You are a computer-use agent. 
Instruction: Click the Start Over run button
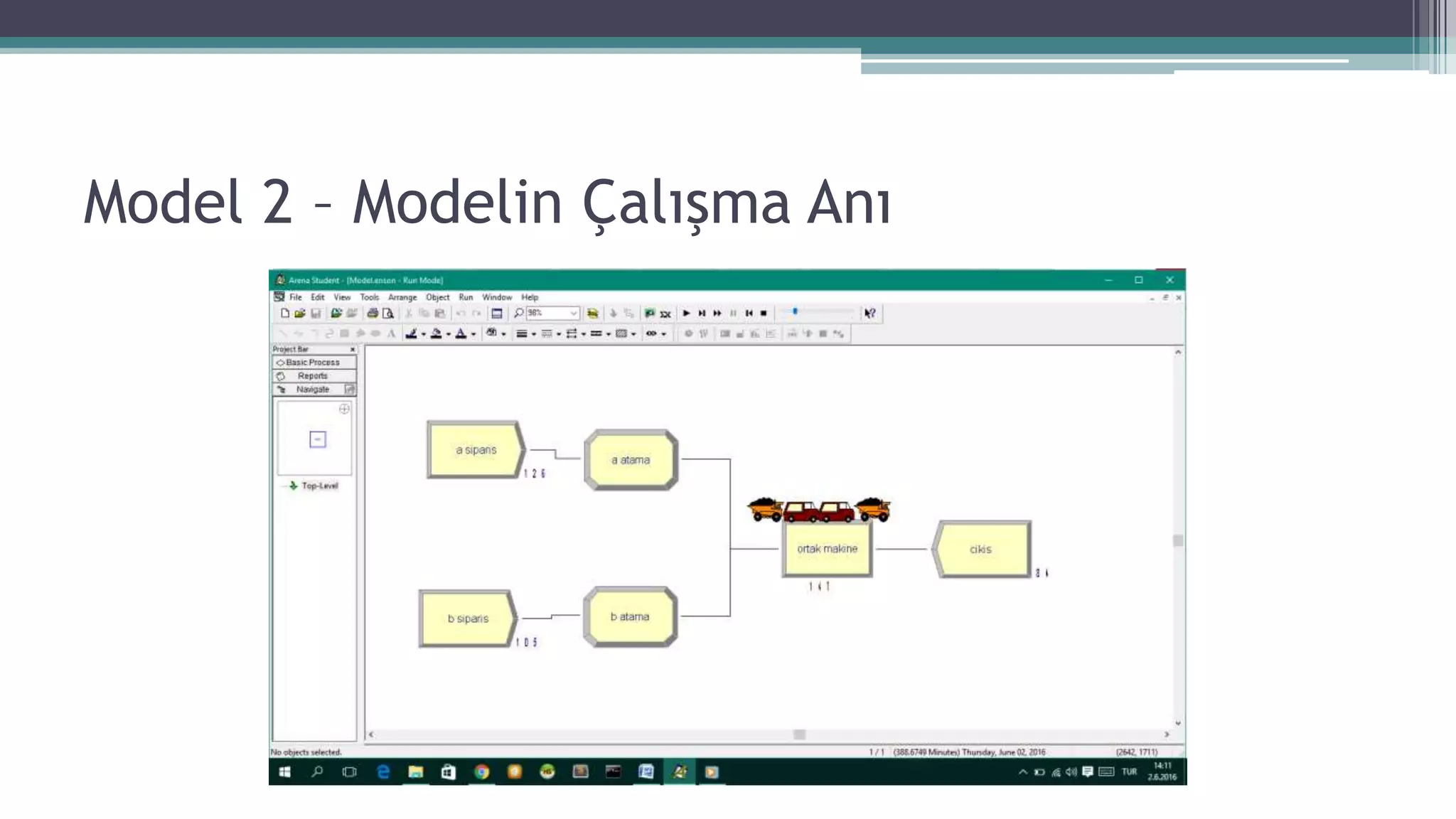[x=749, y=313]
